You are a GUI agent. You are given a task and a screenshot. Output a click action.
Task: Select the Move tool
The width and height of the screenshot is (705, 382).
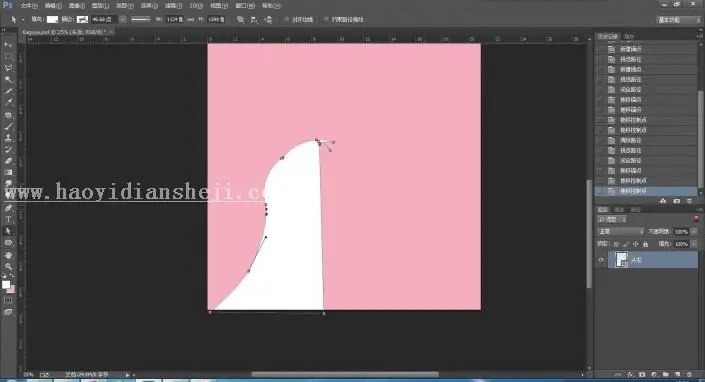click(8, 45)
